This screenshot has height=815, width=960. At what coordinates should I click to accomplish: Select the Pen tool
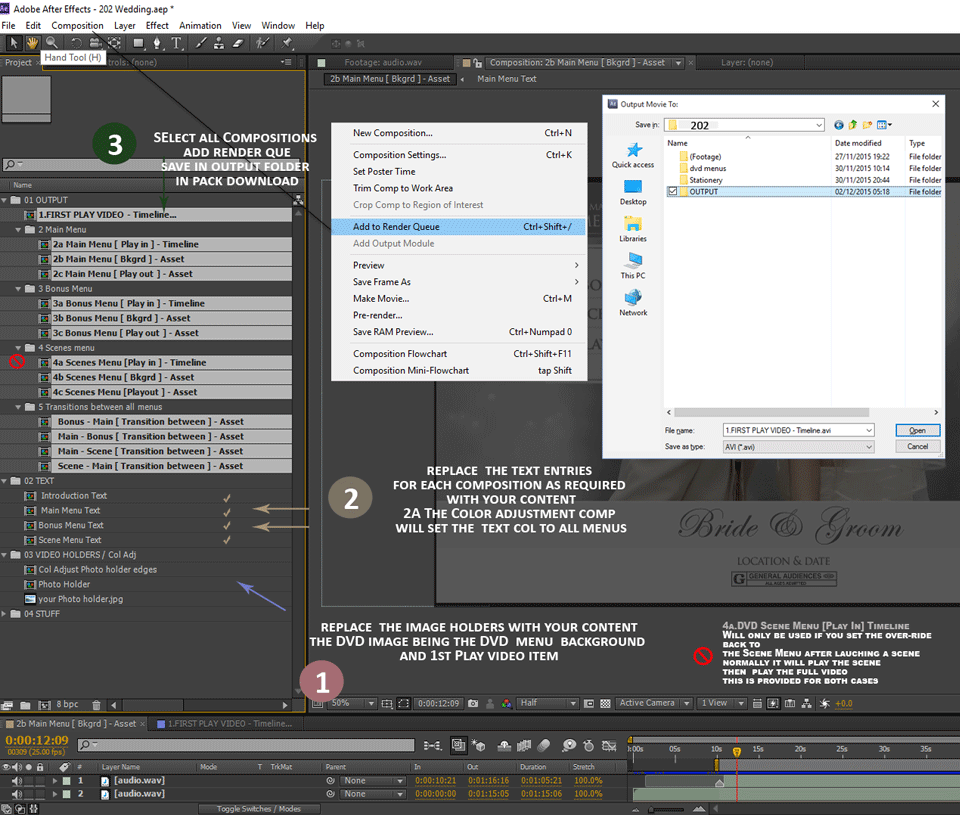point(158,43)
